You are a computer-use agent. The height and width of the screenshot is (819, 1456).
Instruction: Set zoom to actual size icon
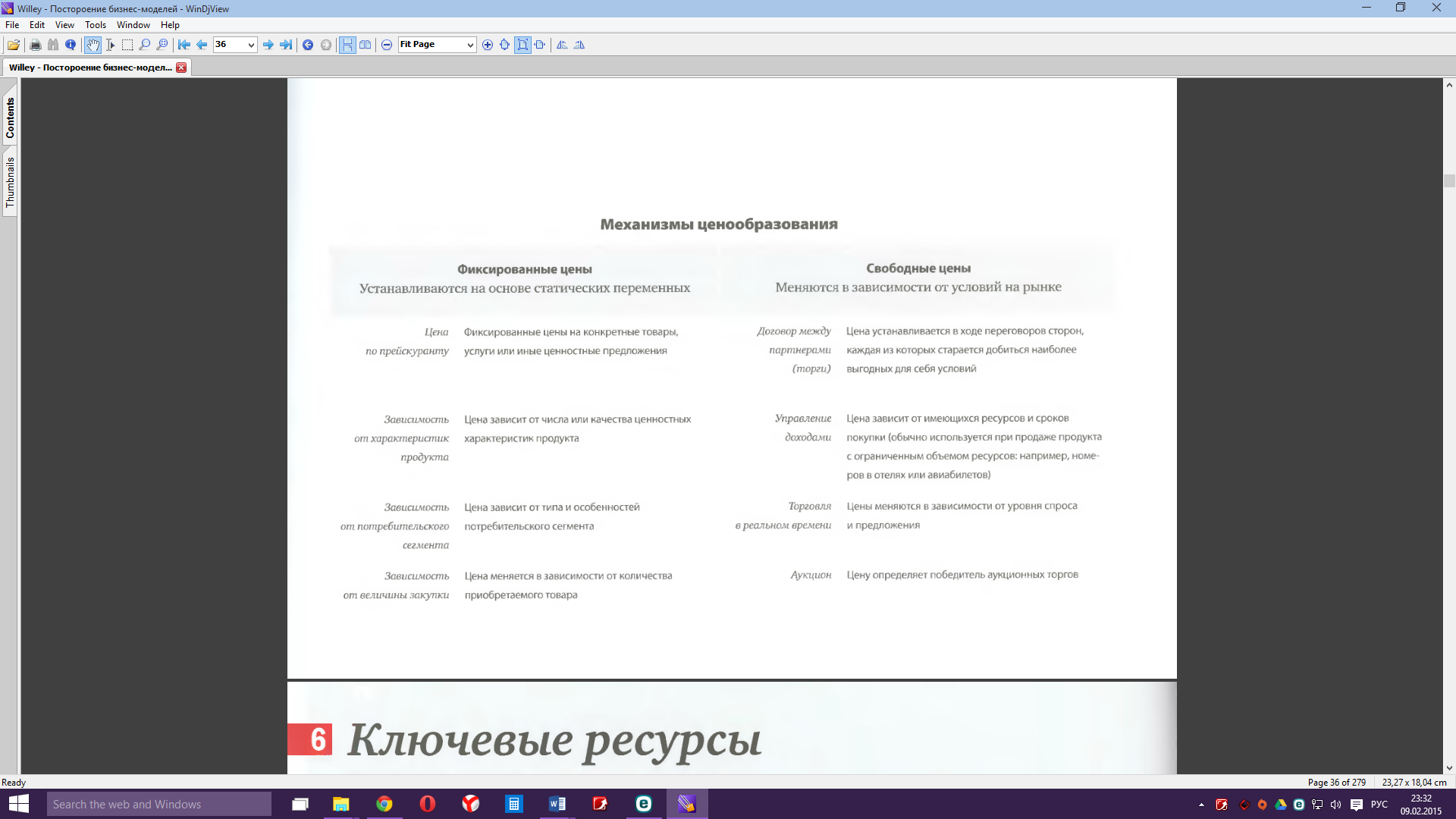click(x=504, y=45)
